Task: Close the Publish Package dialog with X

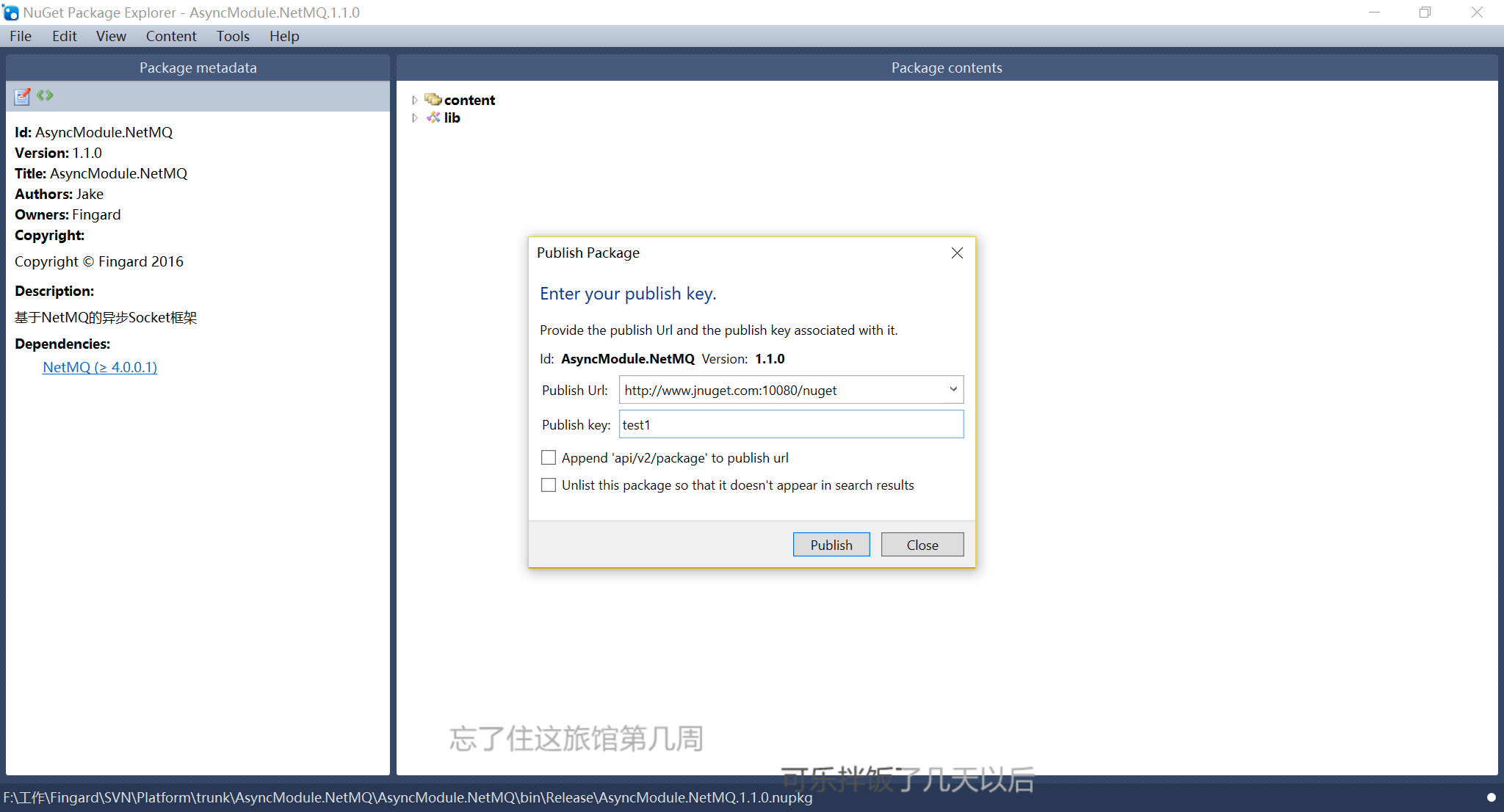Action: point(957,253)
